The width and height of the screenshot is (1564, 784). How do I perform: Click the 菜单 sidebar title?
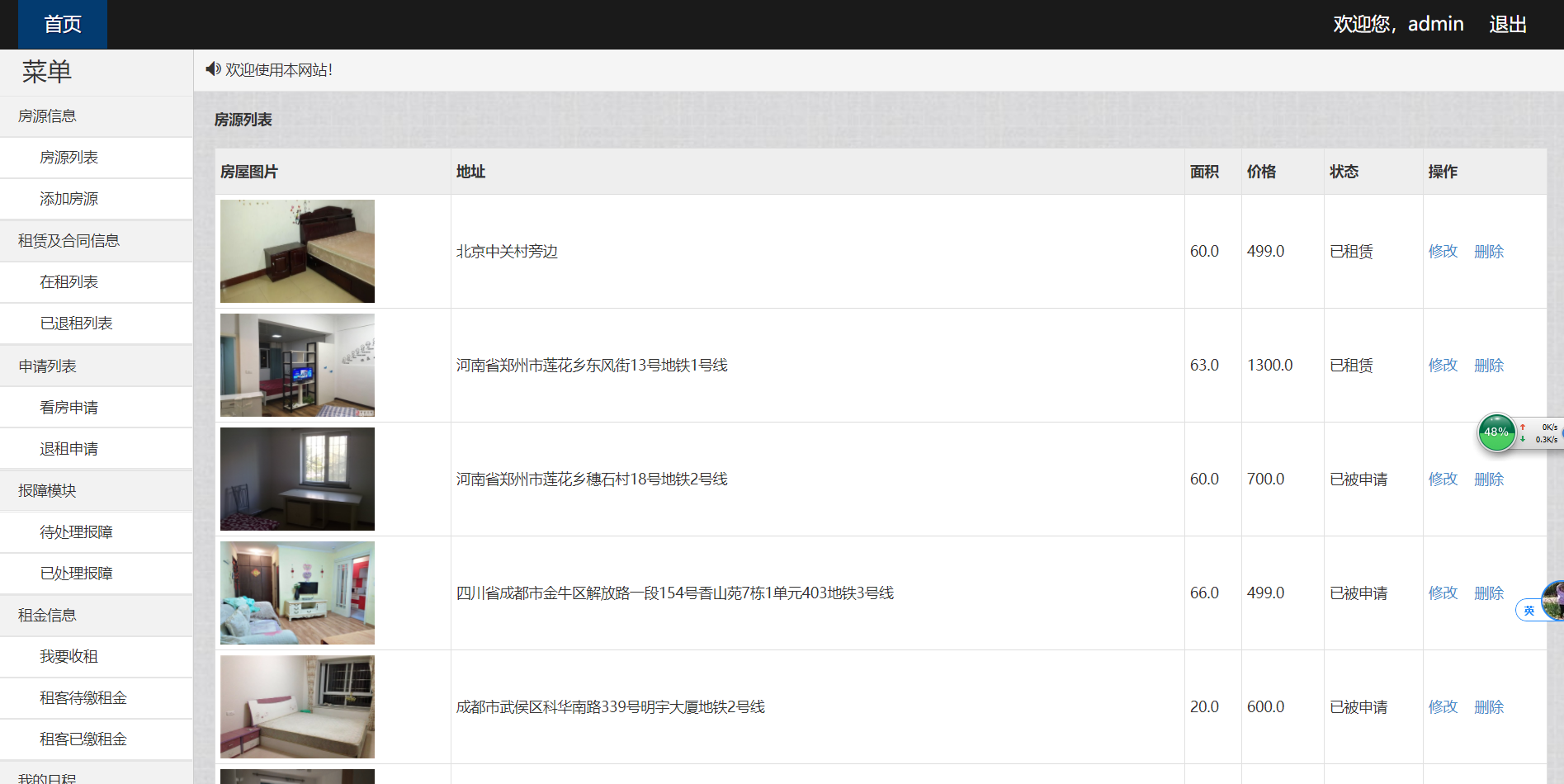[x=47, y=72]
